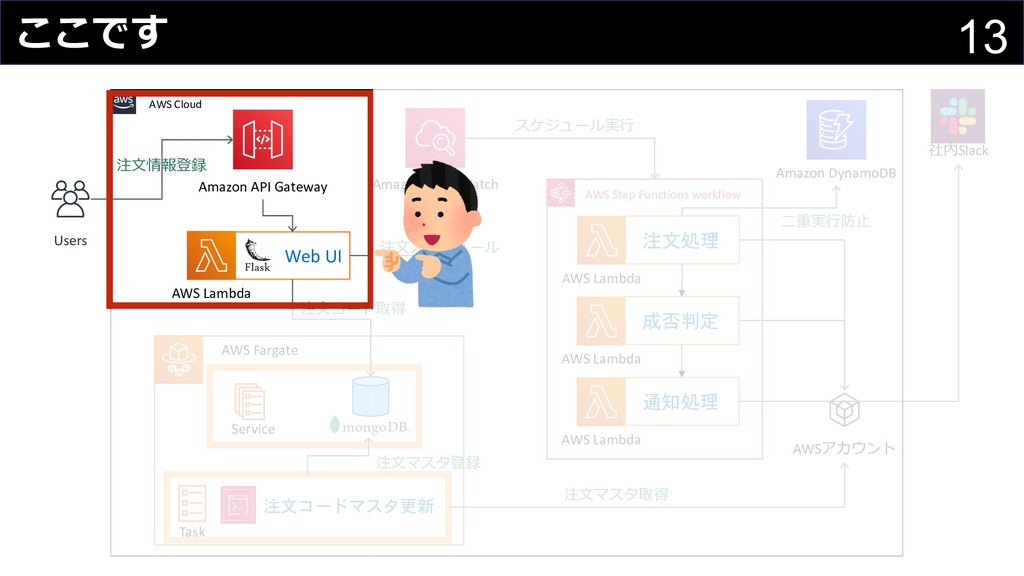This screenshot has width=1024, height=576.
Task: Click the Slack logo icon
Action: pos(957,116)
